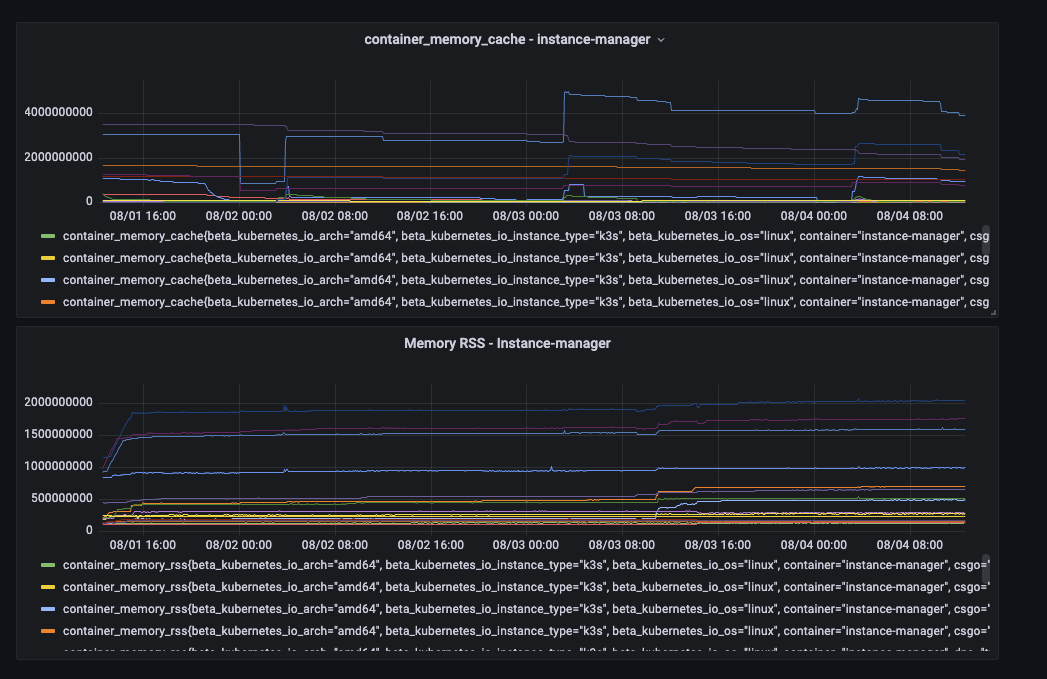Click the green container_memory_rss series marker
The image size is (1047, 679).
[x=50, y=565]
